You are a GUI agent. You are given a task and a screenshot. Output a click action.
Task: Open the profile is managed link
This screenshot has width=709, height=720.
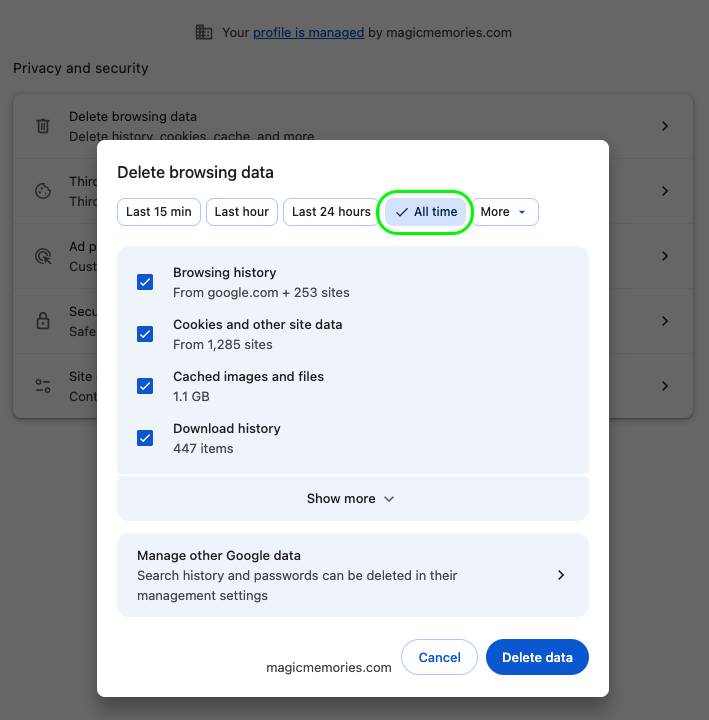(x=308, y=32)
